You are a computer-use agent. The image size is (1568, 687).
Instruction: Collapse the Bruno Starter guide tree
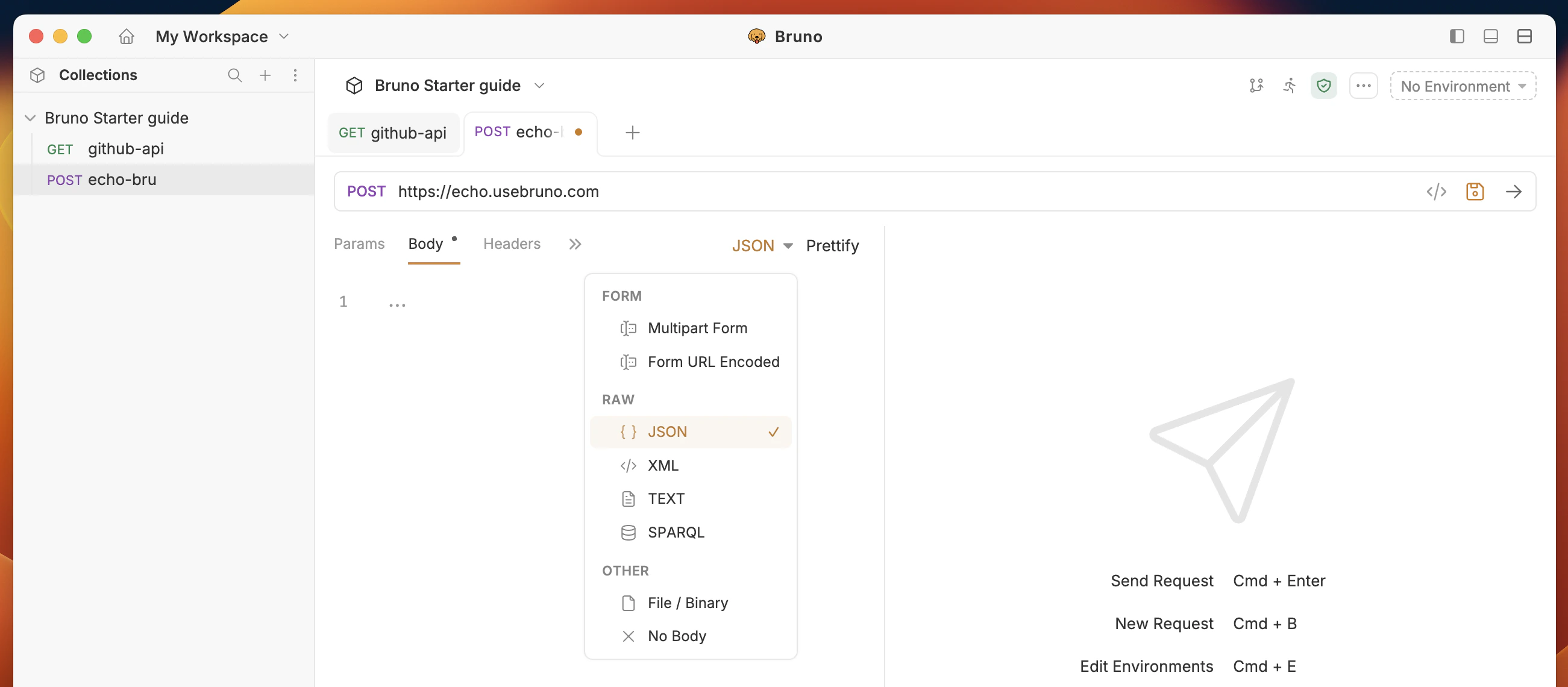[30, 118]
